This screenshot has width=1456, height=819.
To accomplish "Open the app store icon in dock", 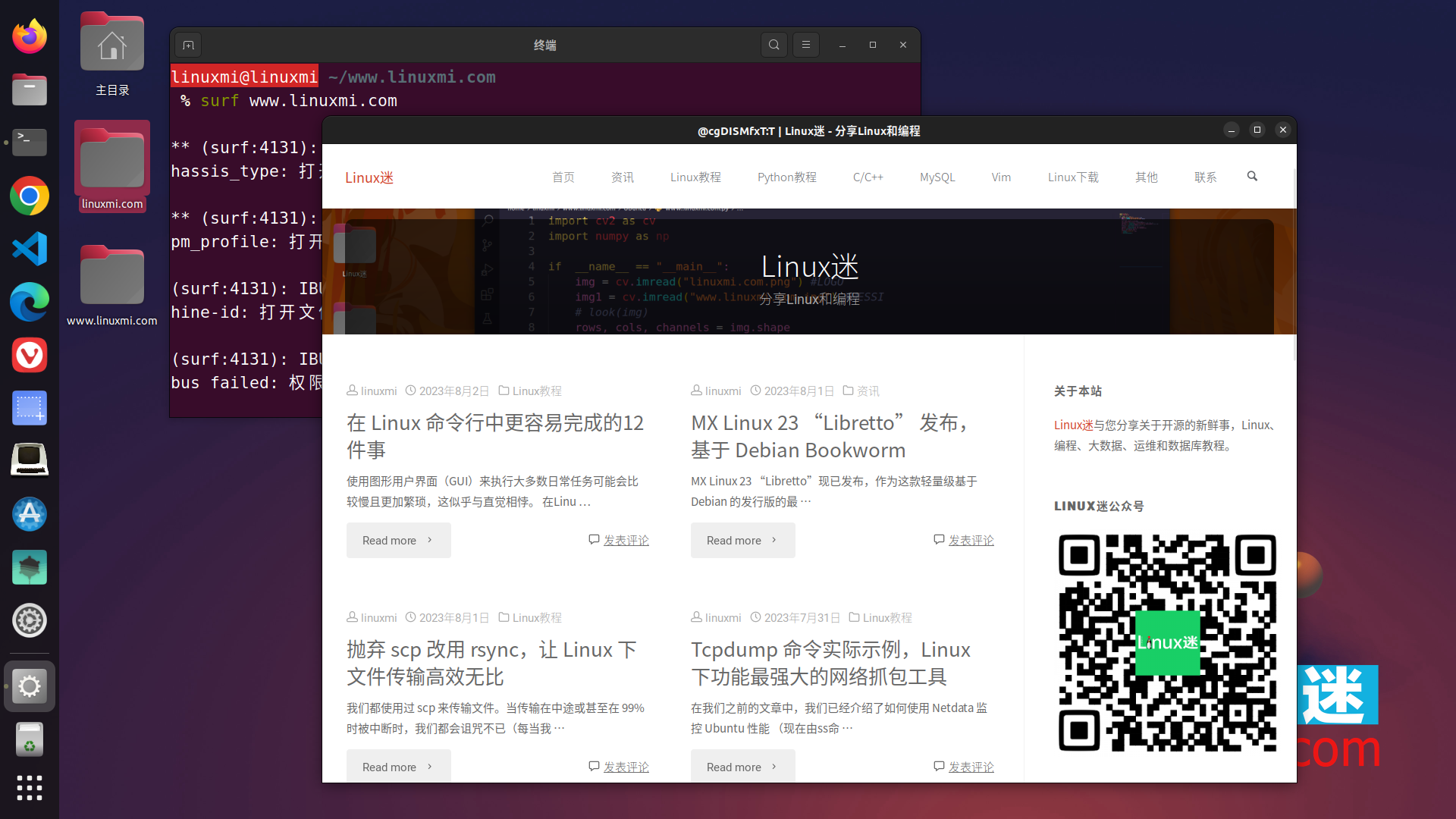I will click(30, 514).
